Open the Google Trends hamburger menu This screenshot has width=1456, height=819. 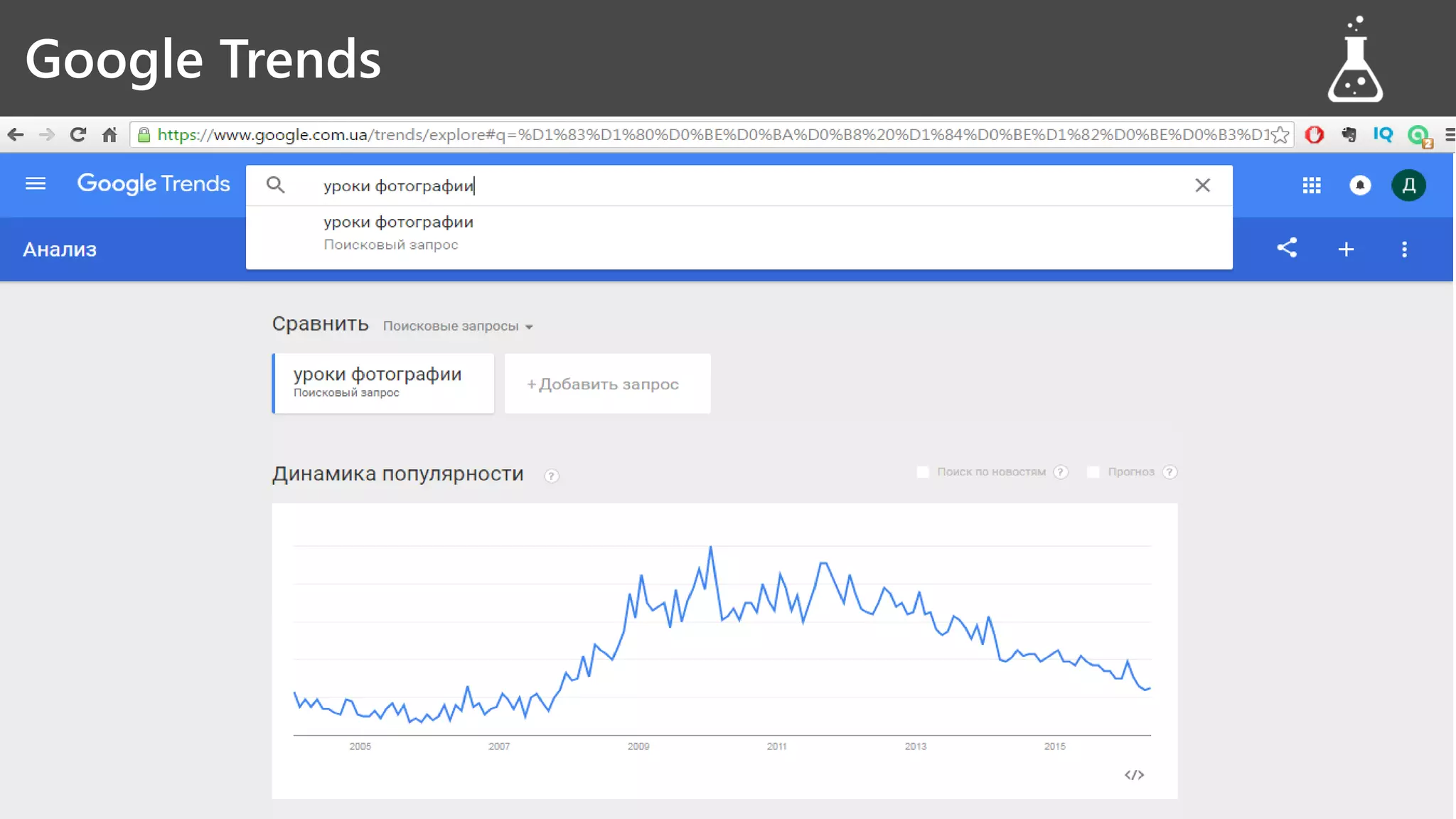click(36, 184)
